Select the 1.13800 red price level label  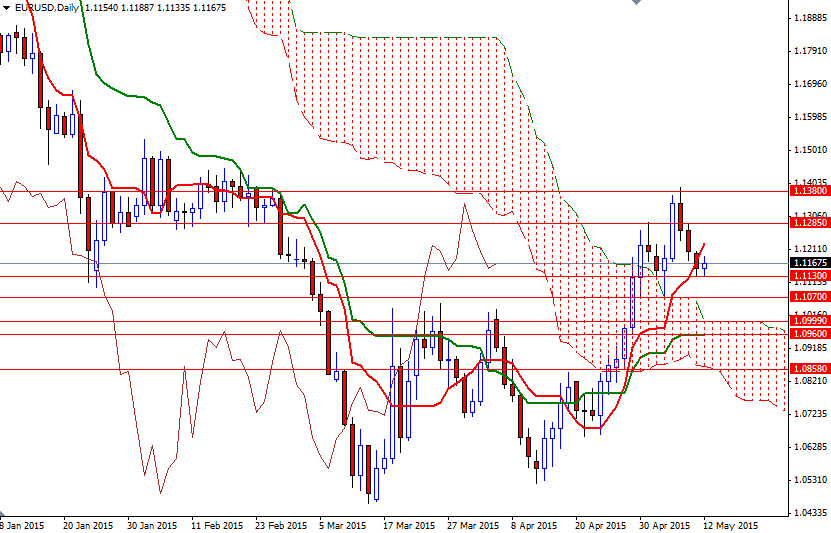coord(808,191)
